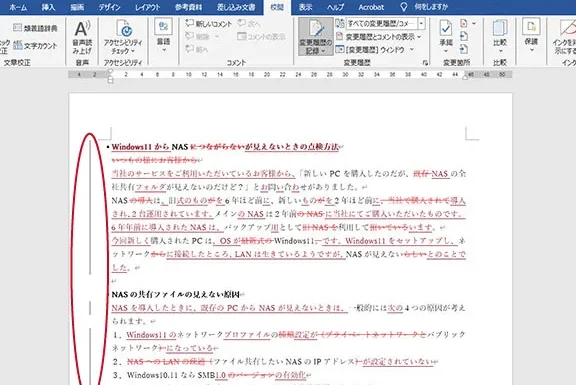Toggle 変更履歴の記録 track changes
Screen dimensions: 576x385
click(x=316, y=37)
